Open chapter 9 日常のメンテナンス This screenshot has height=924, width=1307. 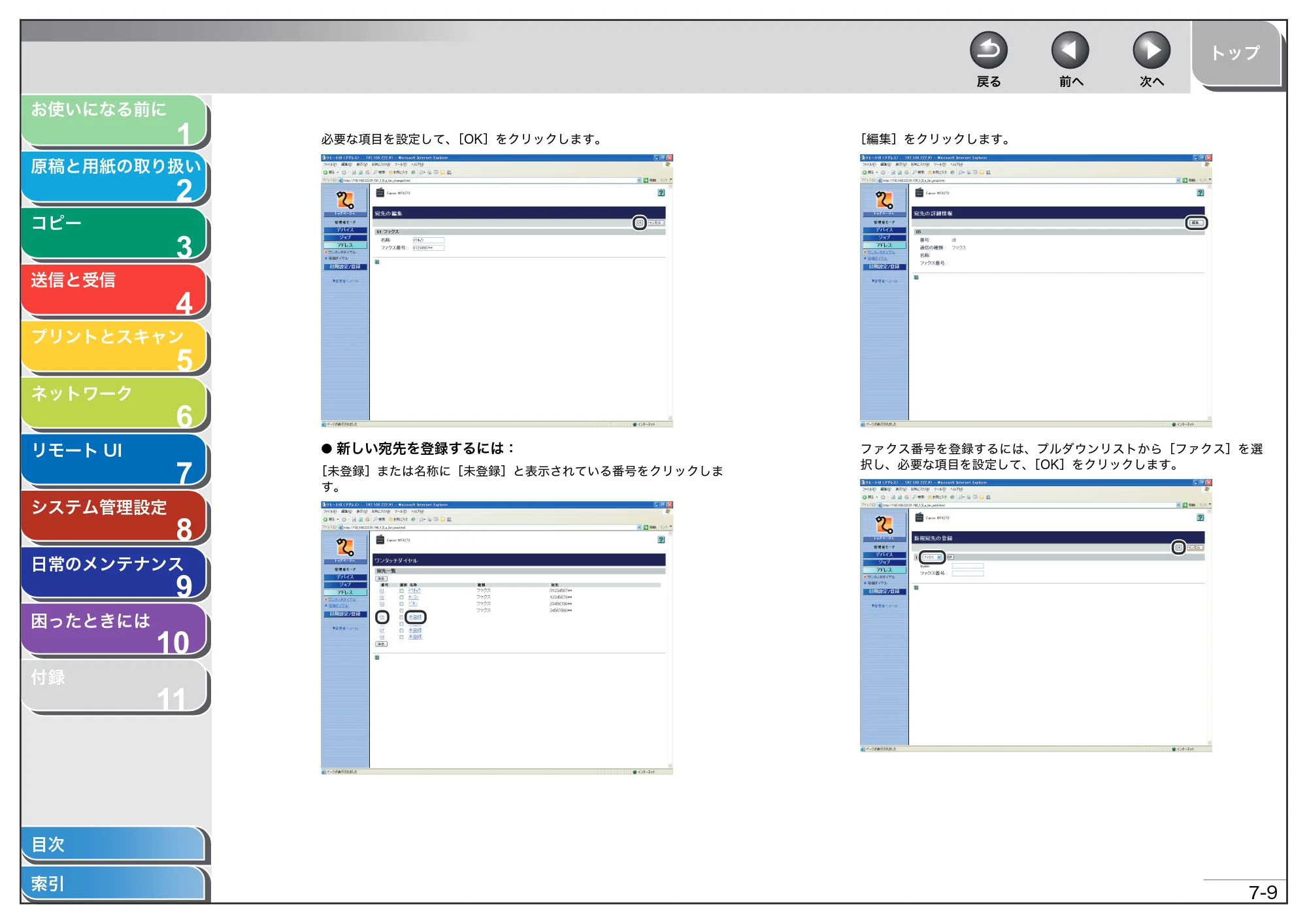click(x=114, y=574)
